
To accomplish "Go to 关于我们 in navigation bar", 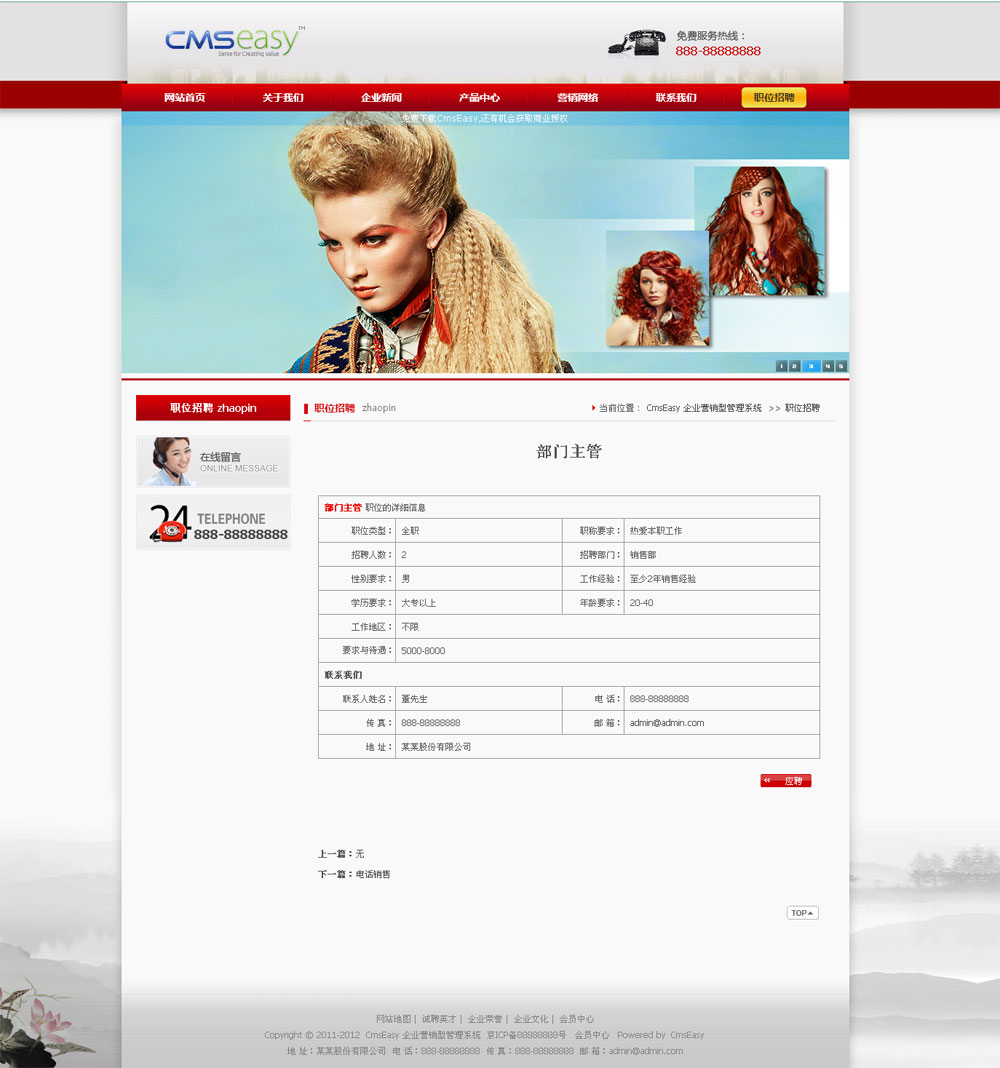I will pyautogui.click(x=283, y=98).
